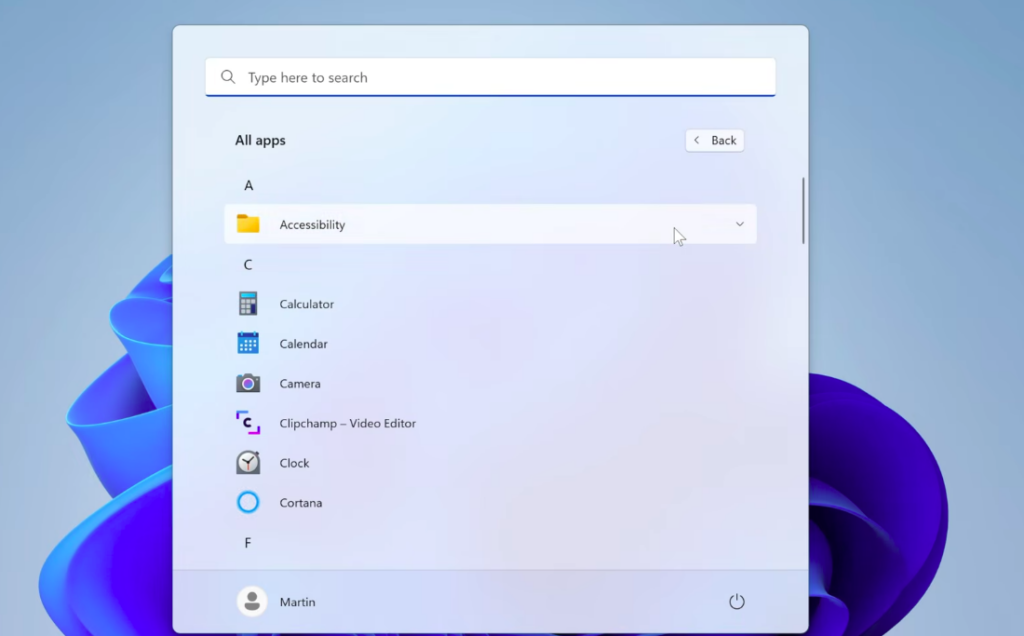Select the Calculator label text
Viewport: 1024px width, 636px height.
307,304
